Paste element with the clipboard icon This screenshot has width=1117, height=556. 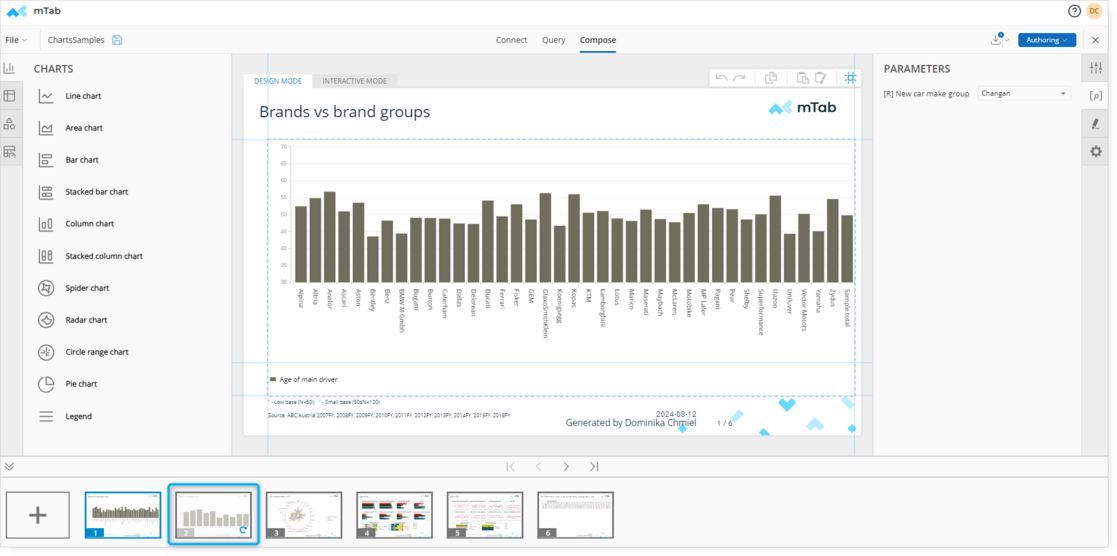click(x=802, y=78)
